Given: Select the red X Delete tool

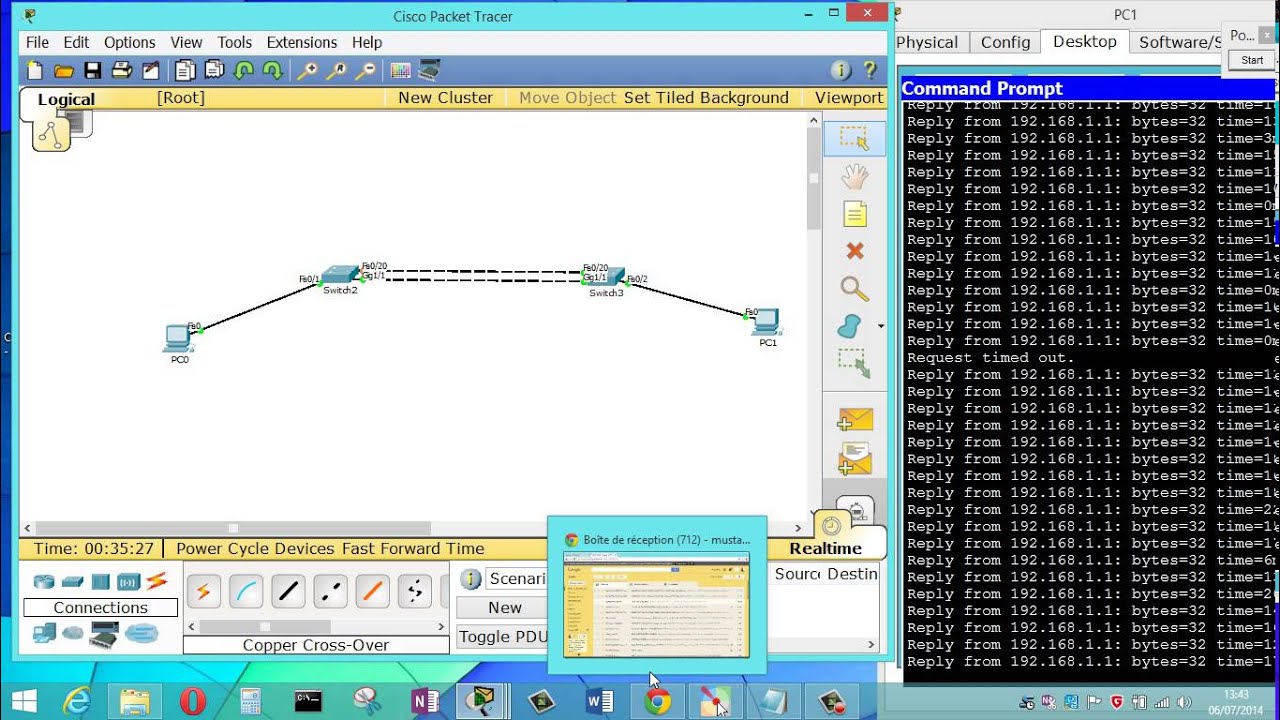Looking at the screenshot, I should click(x=854, y=251).
